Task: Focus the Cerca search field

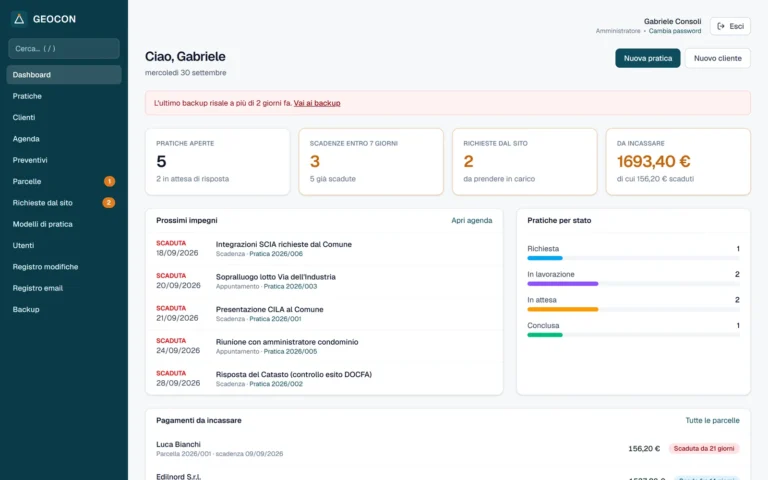Action: point(64,48)
